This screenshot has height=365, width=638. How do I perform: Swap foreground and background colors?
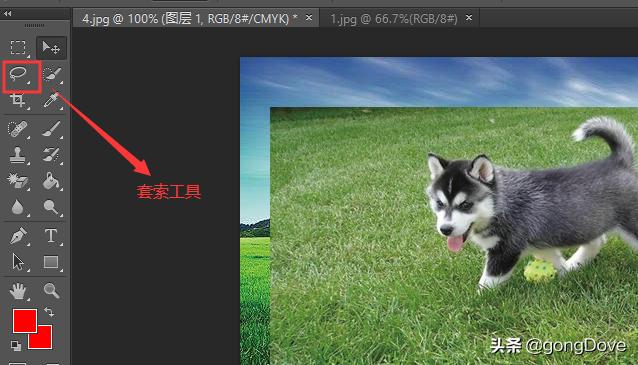(49, 312)
